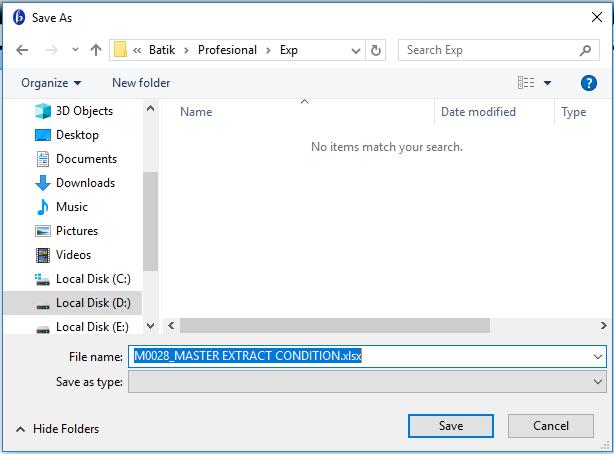
Task: Open the Organize menu
Action: pyautogui.click(x=51, y=83)
